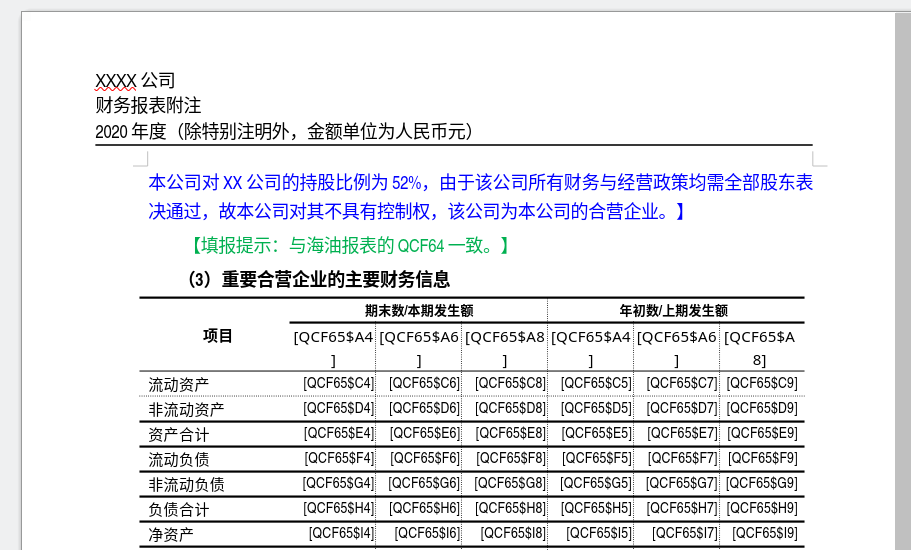Click the 流动负债 row label
The image size is (911, 550).
179,459
